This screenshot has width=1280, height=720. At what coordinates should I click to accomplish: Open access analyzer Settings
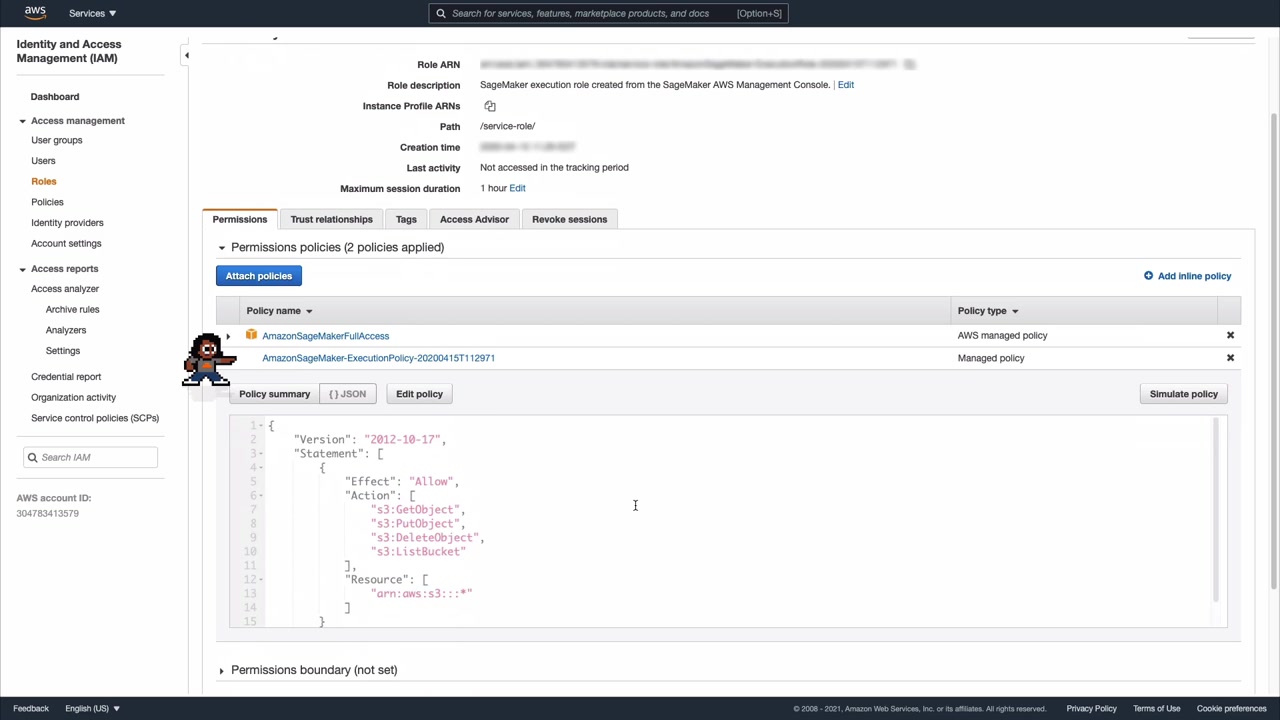tap(63, 351)
